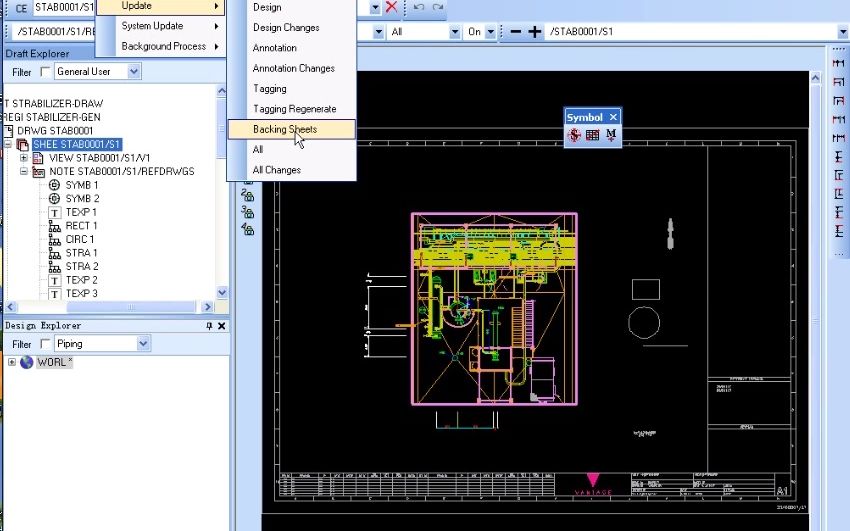Select All Changes menu option

click(276, 170)
